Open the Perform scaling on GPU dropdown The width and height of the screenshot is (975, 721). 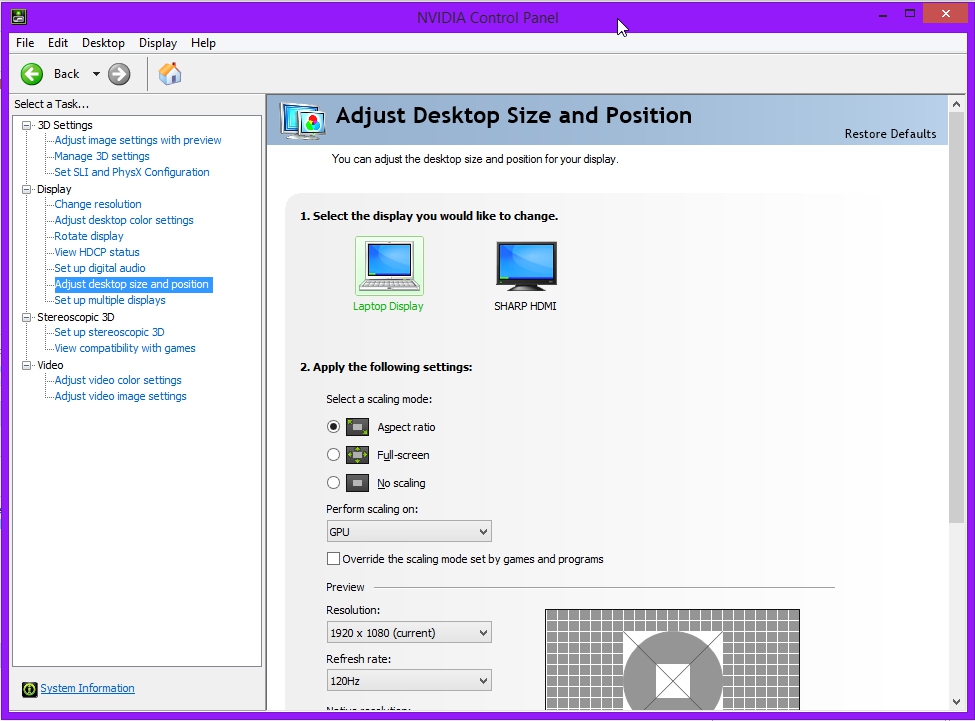tap(409, 531)
